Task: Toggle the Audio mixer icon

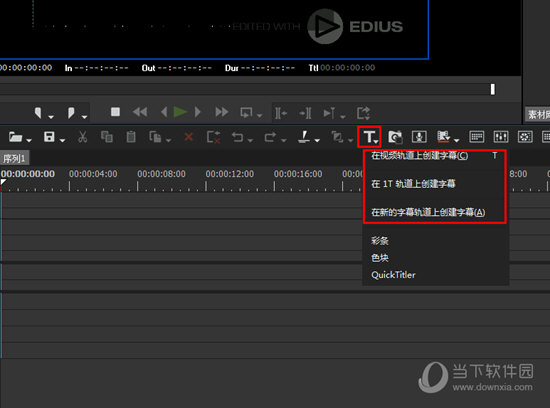Action: point(501,137)
